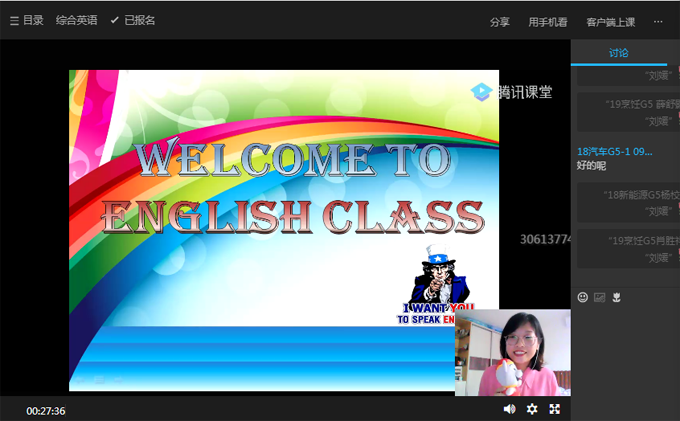Viewport: 680px width, 421px height.
Task: Open 客户端上课 client class option
Action: [611, 22]
